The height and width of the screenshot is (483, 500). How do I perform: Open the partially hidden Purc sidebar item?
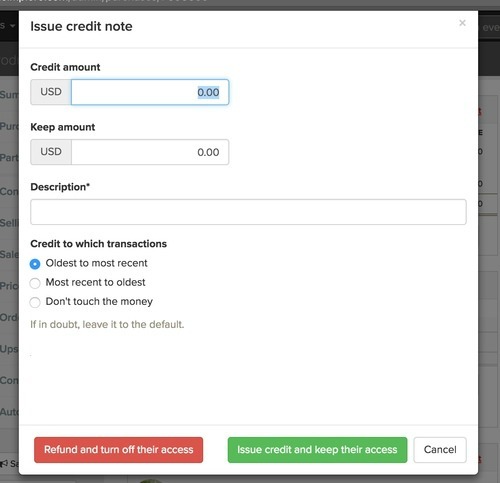[9, 126]
